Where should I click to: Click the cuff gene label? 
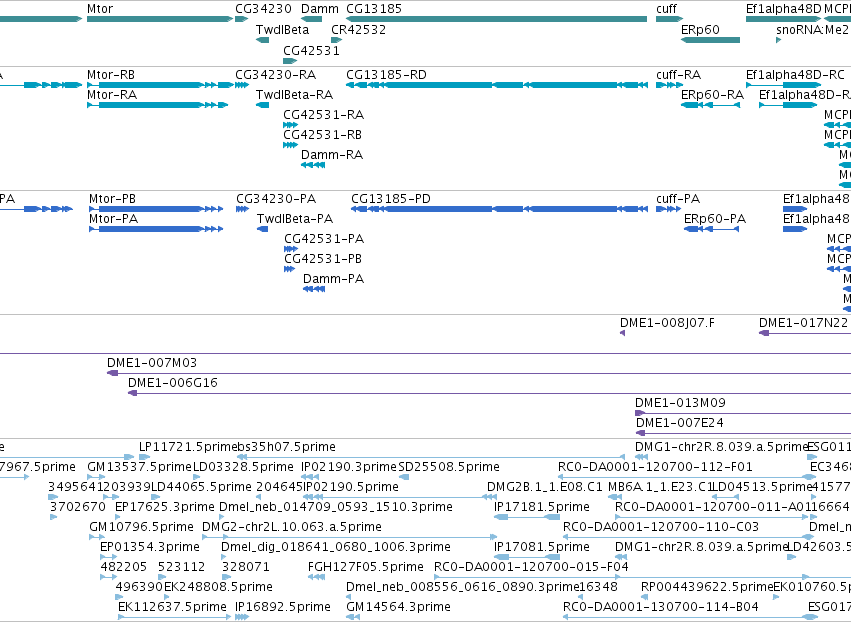coord(666,9)
